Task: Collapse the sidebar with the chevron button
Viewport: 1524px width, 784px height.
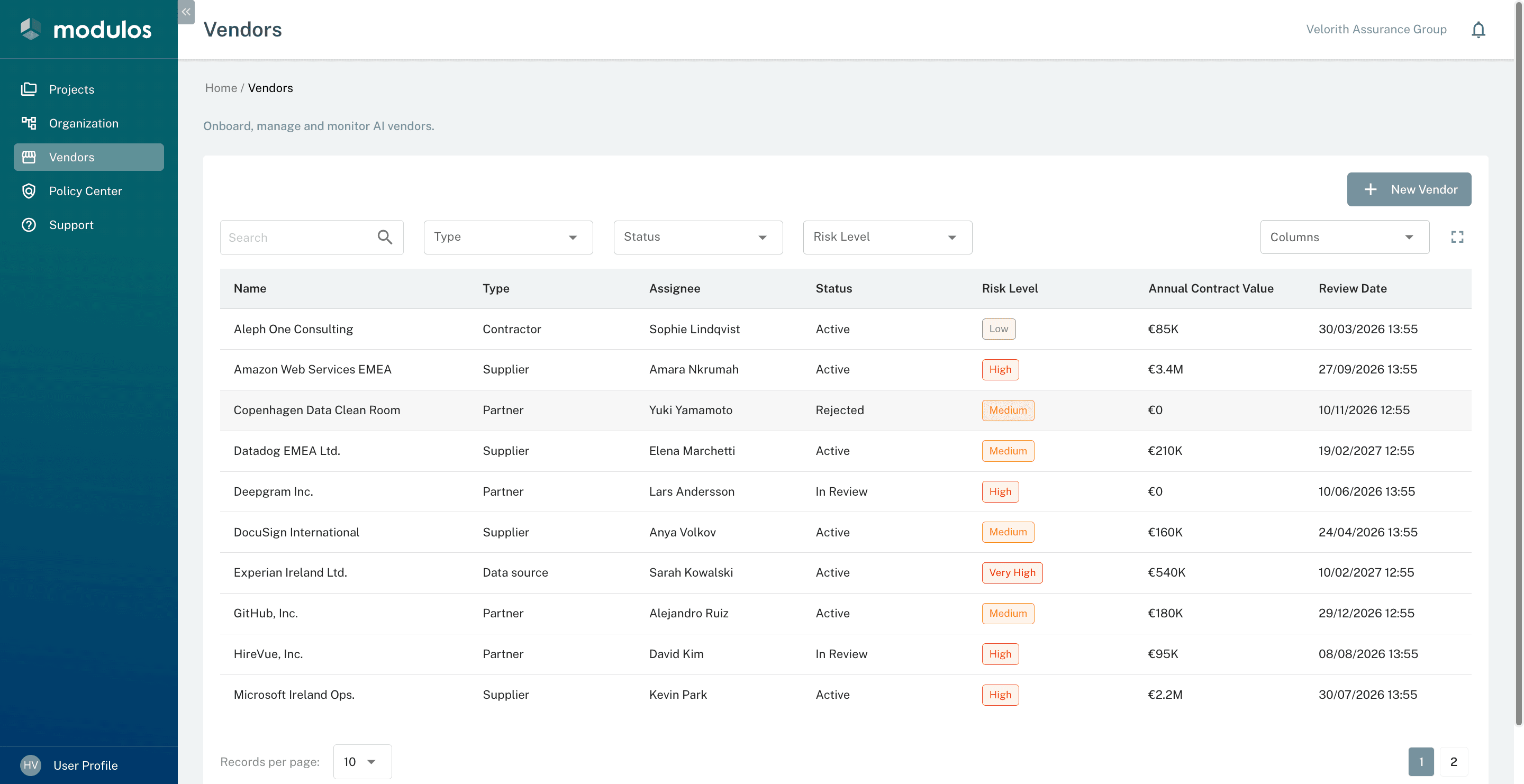Action: pyautogui.click(x=186, y=12)
